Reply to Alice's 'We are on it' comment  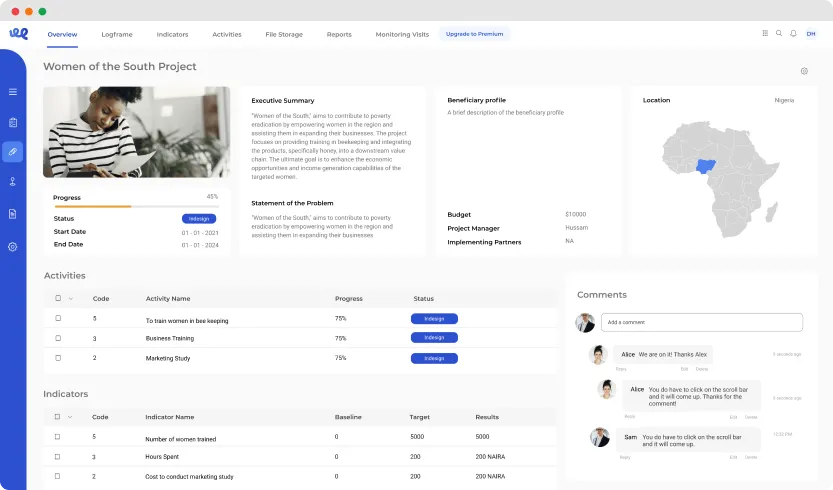621,369
